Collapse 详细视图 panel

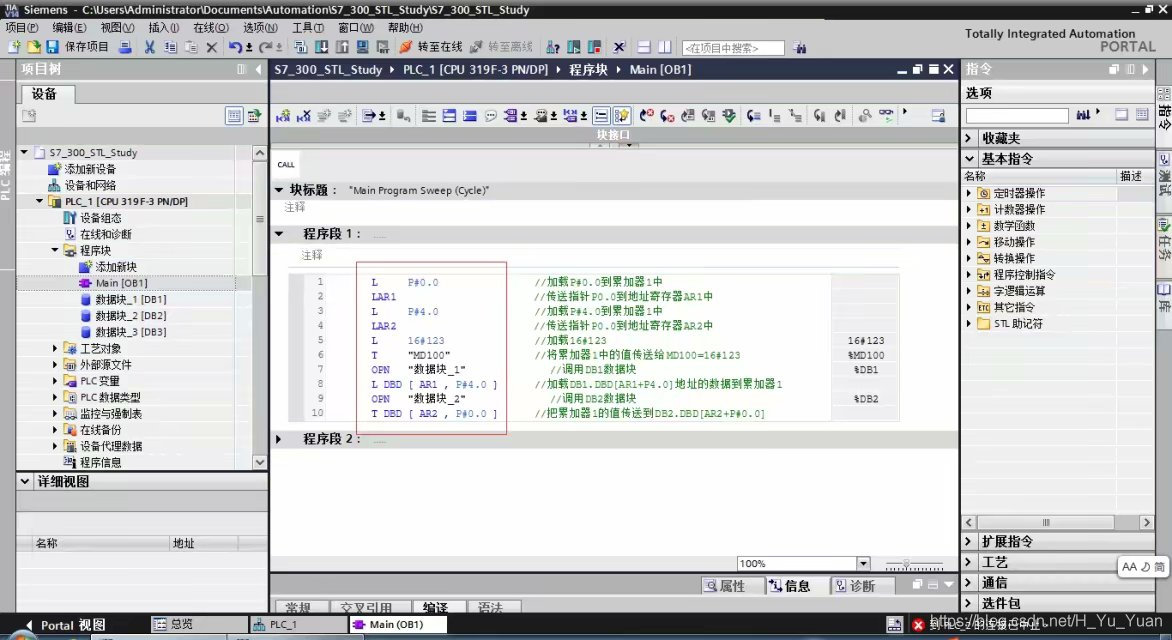25,481
